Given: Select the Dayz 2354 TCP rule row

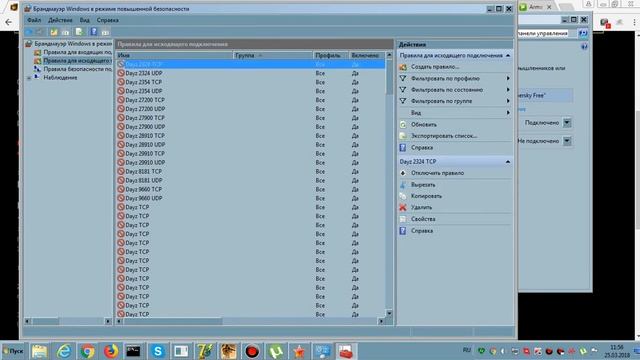Looking at the screenshot, I should pyautogui.click(x=250, y=82).
